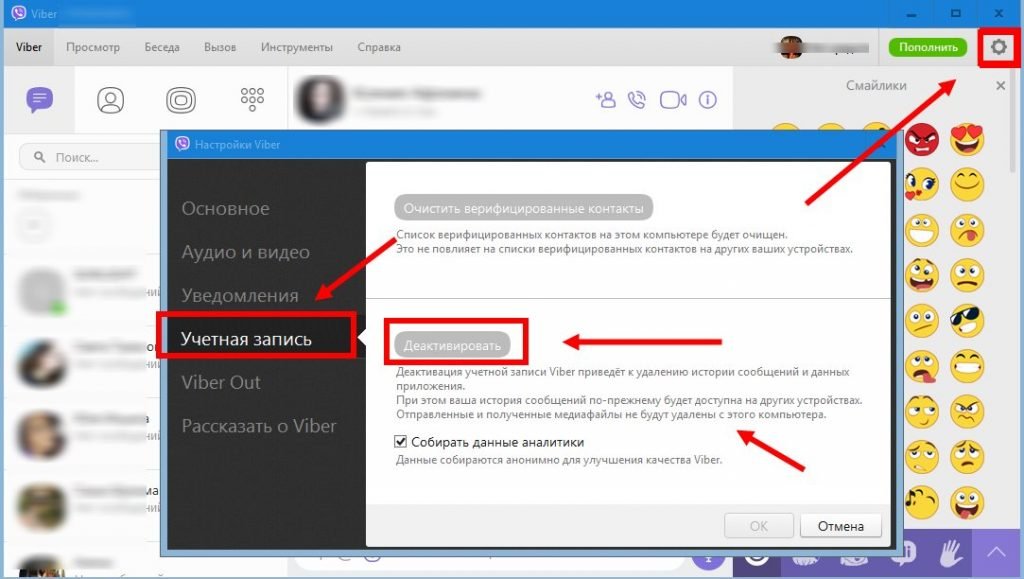Pick the heart-eyes emoji sticker
The height and width of the screenshot is (579, 1024).
click(x=966, y=139)
